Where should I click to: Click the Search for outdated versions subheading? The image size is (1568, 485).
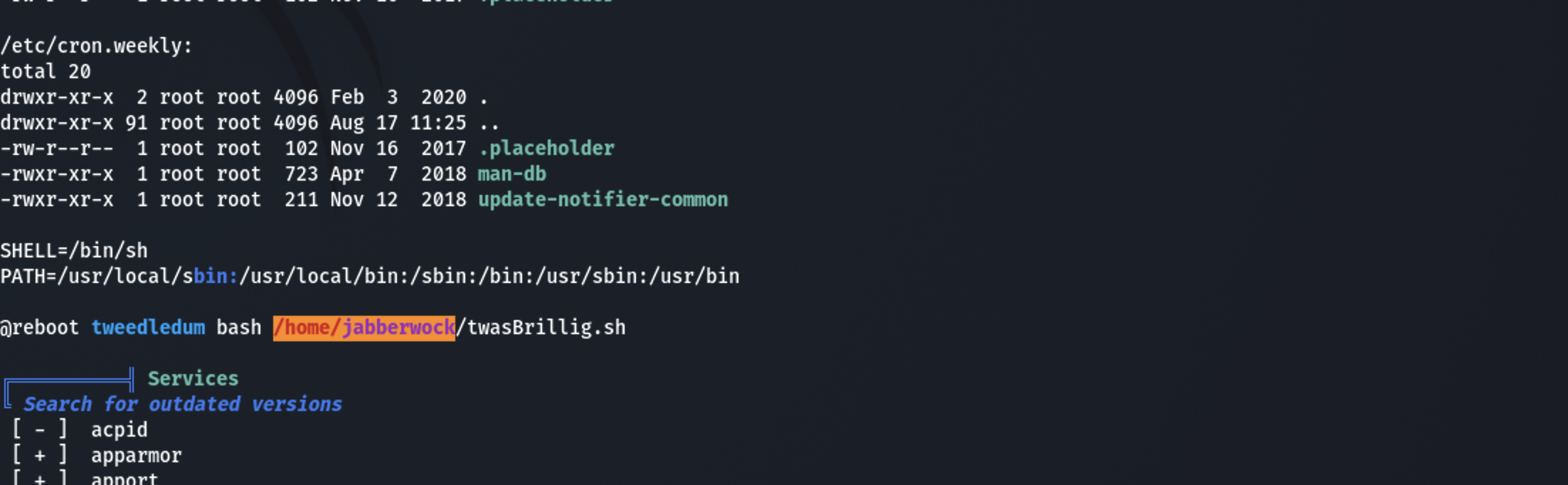click(x=182, y=405)
